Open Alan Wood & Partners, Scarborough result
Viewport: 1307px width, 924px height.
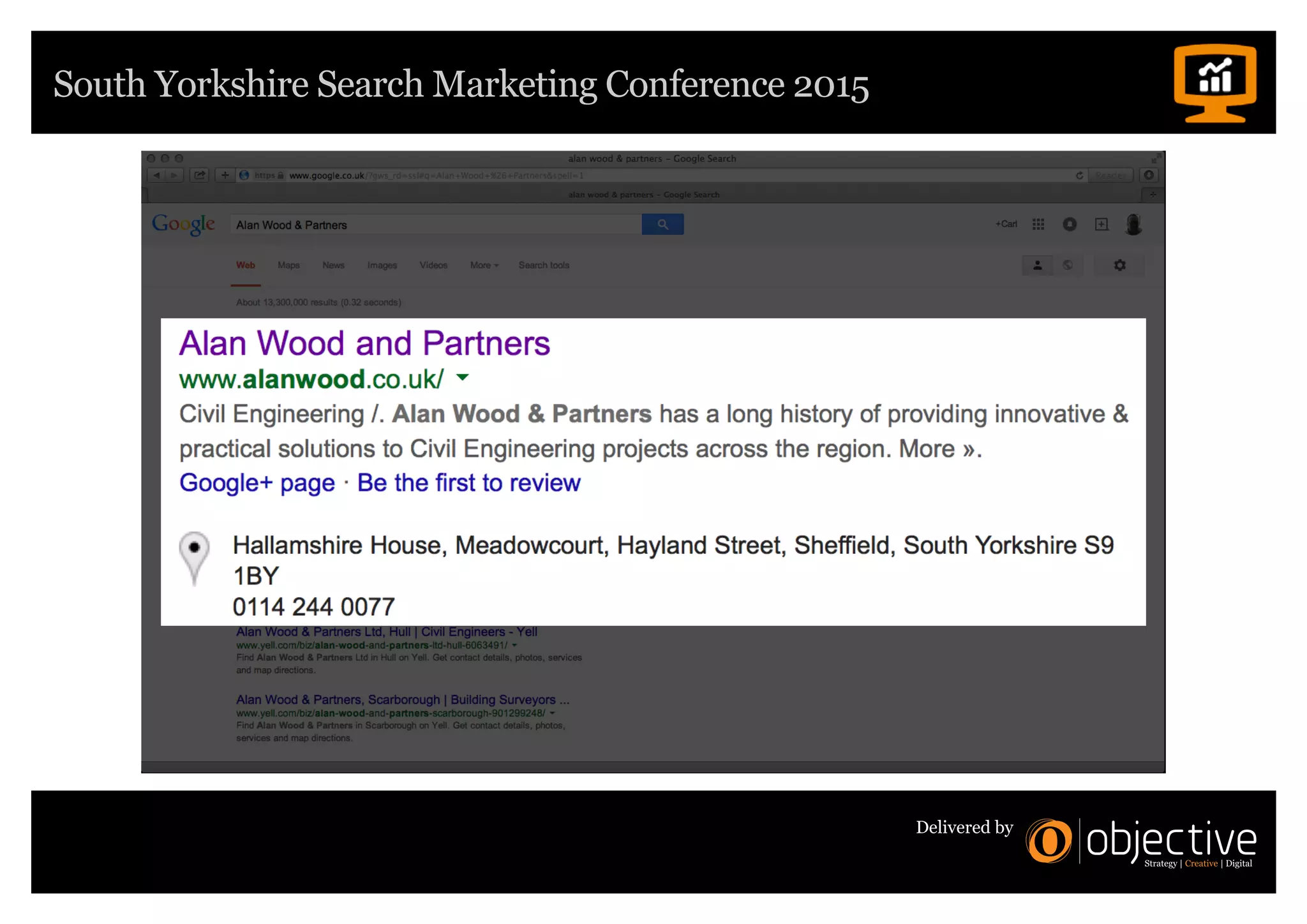pyautogui.click(x=403, y=700)
